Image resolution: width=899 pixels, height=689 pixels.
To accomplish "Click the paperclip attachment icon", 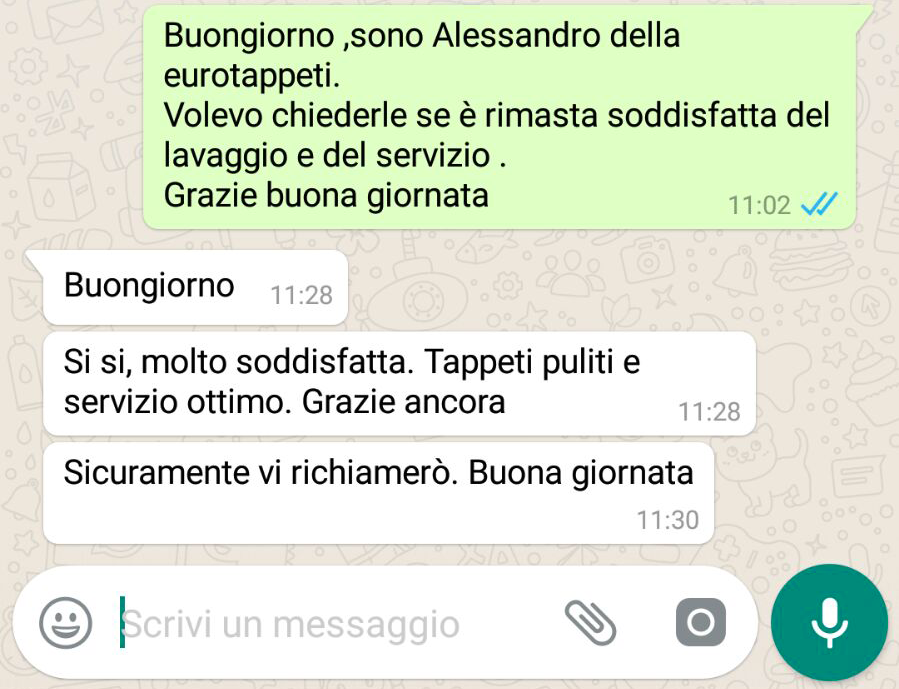I will coord(591,623).
